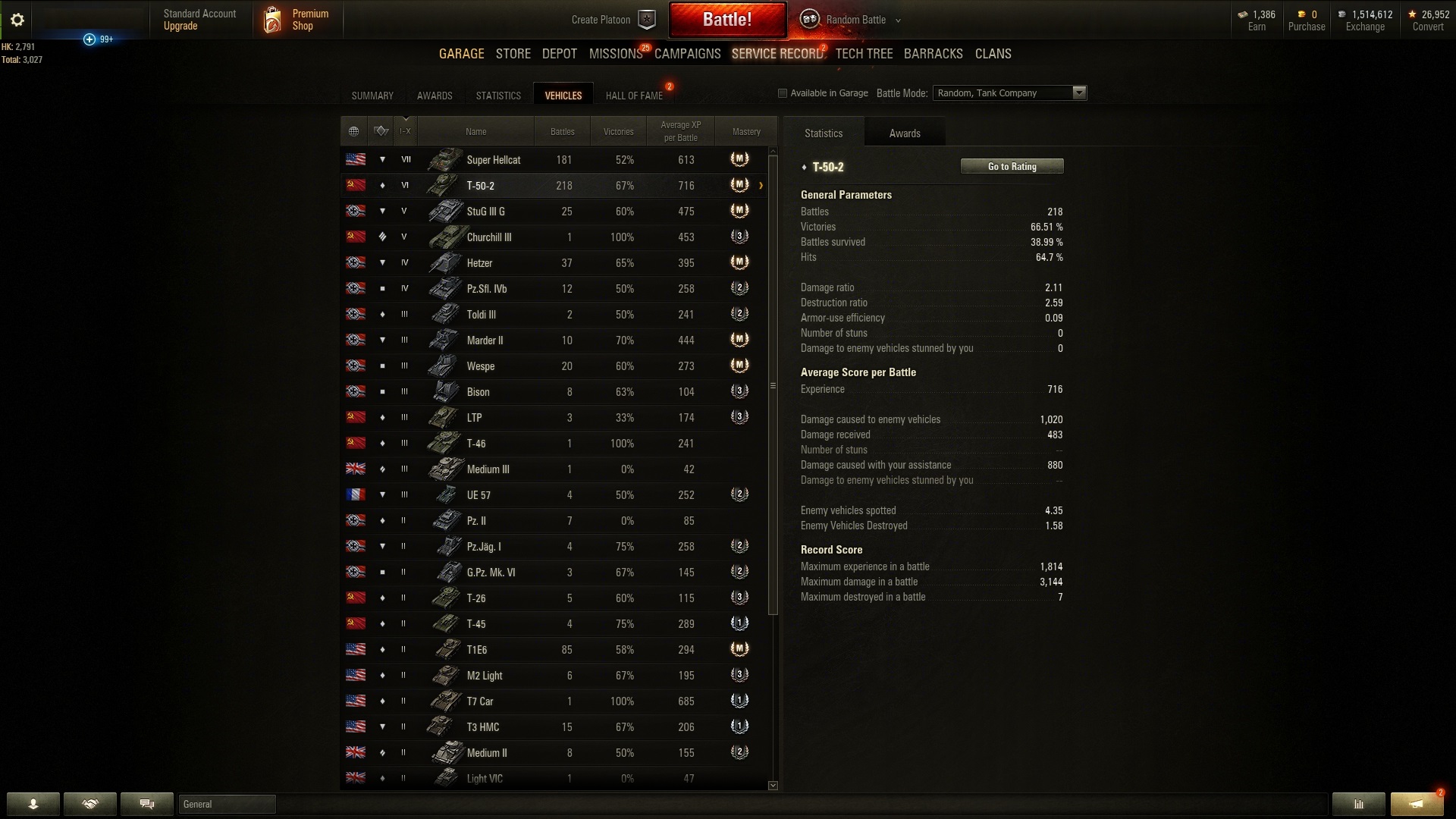The image size is (1456, 819).
Task: Open contacts list person icon
Action: tap(33, 804)
